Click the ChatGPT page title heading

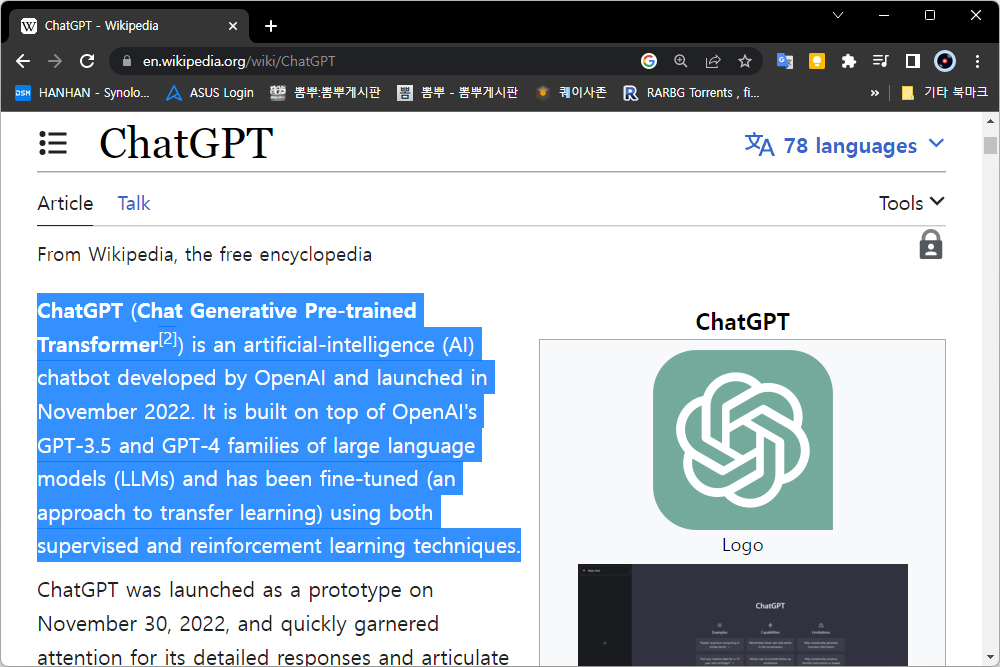point(186,143)
